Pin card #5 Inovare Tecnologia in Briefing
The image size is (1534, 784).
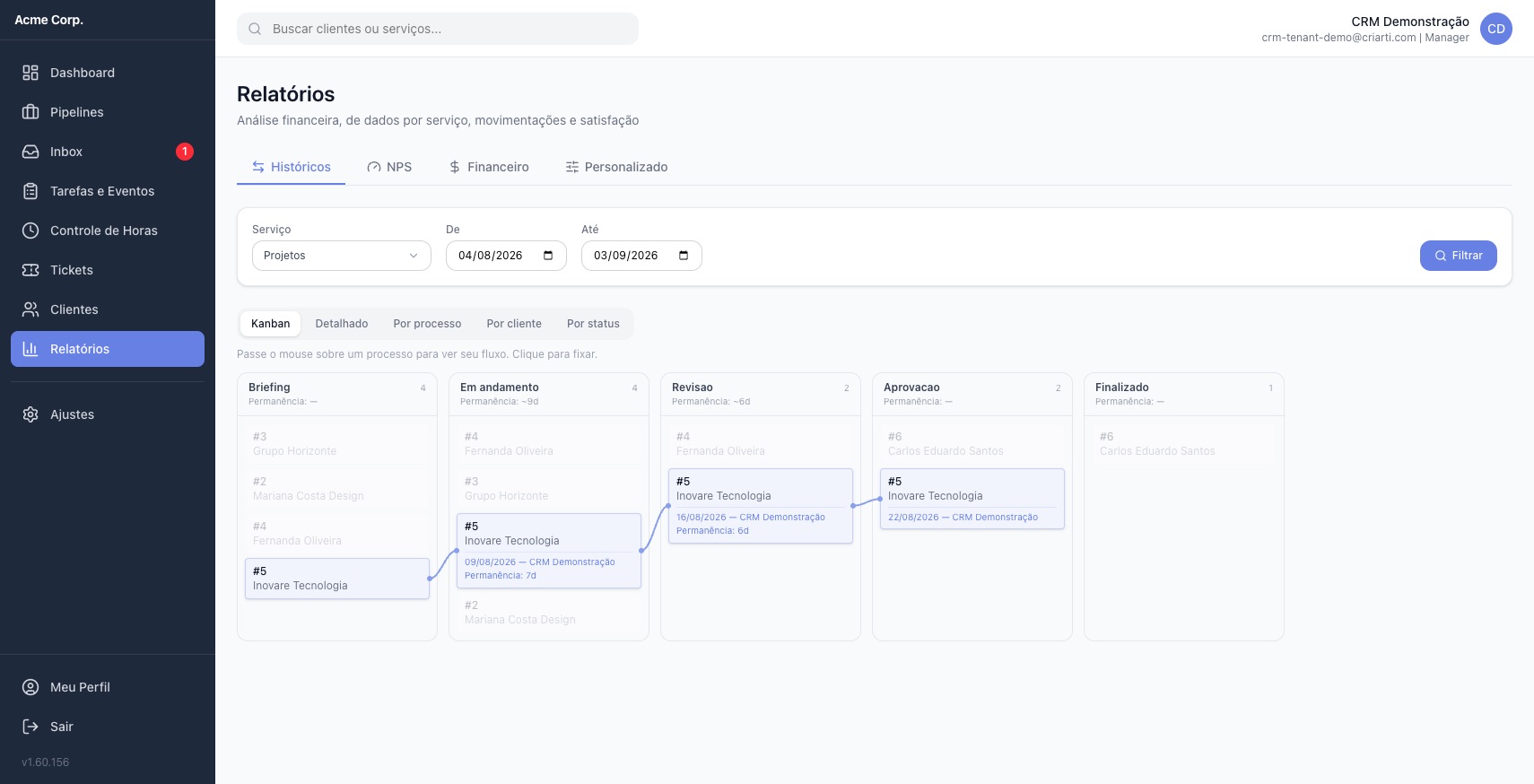[337, 579]
